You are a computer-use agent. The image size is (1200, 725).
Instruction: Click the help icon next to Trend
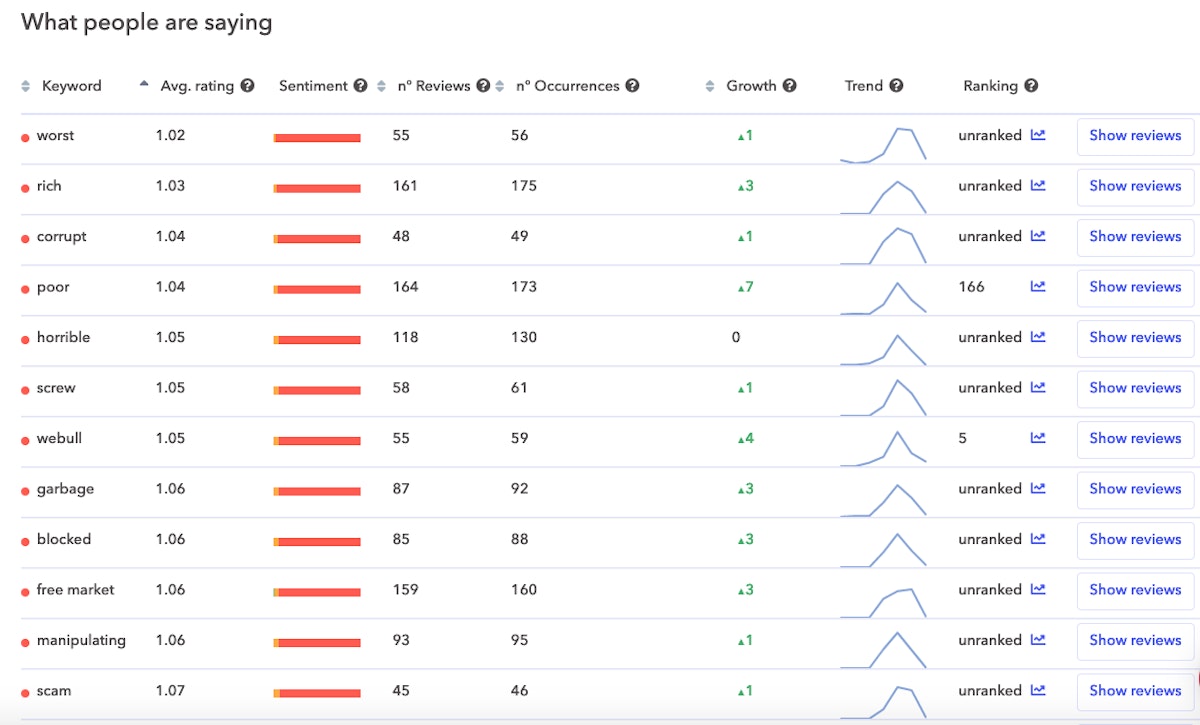pos(896,86)
